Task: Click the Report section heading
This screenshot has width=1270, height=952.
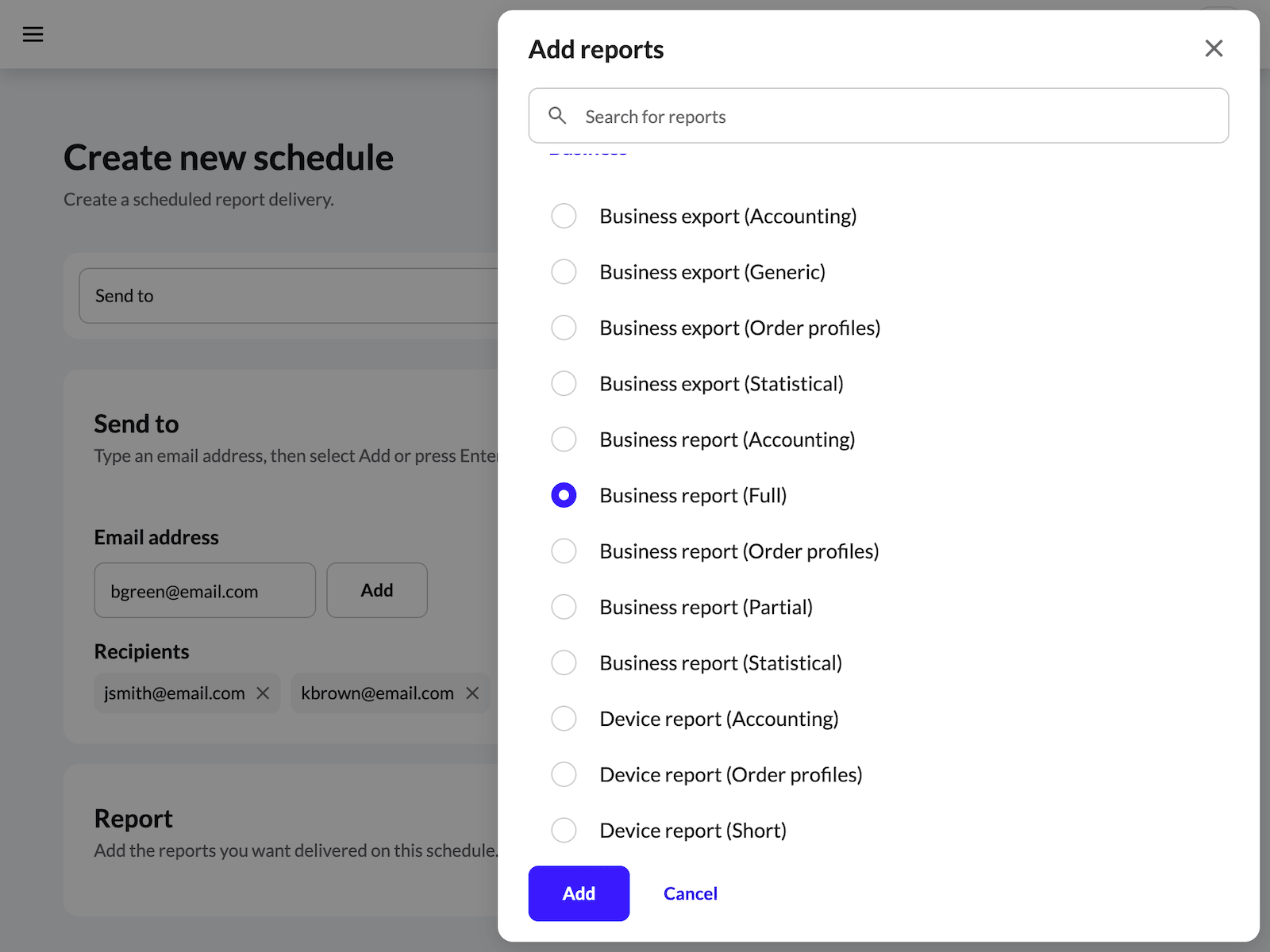Action: click(133, 819)
